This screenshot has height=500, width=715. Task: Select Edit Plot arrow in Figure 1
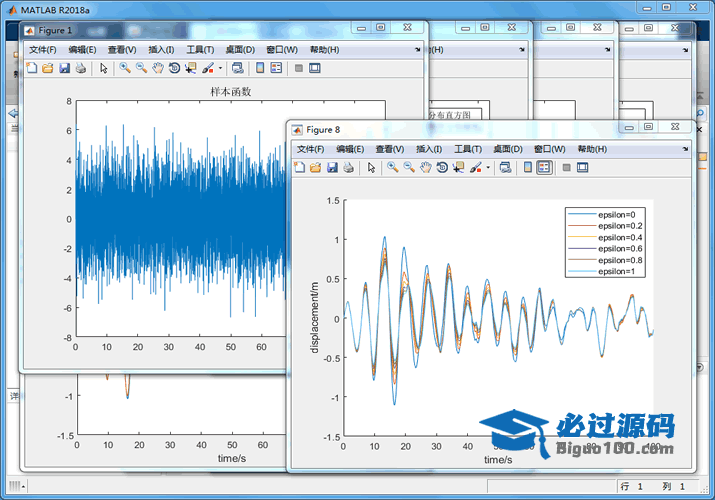tap(104, 68)
